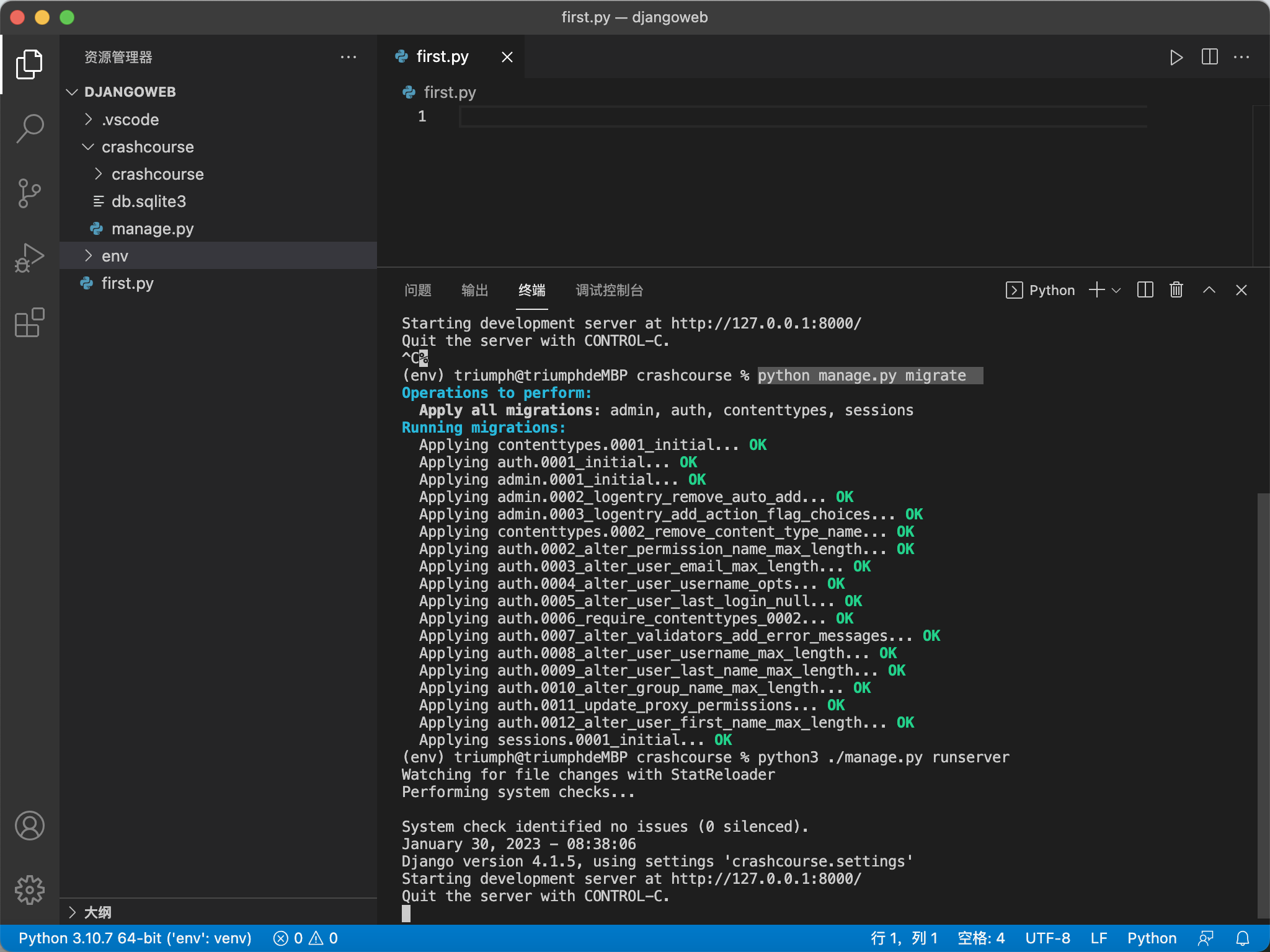Switch to the 问题 problems tab
The image size is (1270, 952).
[418, 290]
